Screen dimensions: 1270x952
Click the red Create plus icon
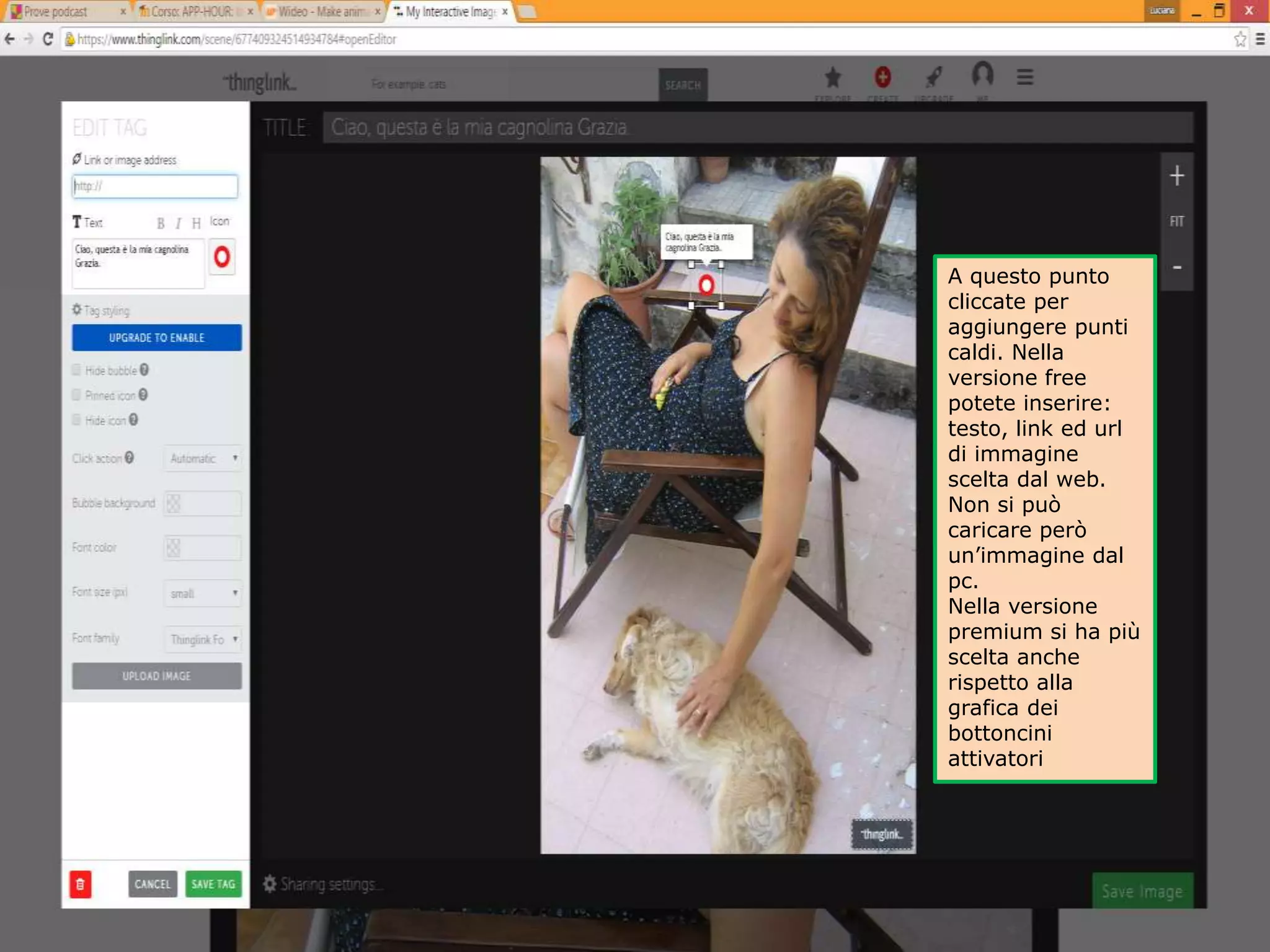(x=882, y=77)
